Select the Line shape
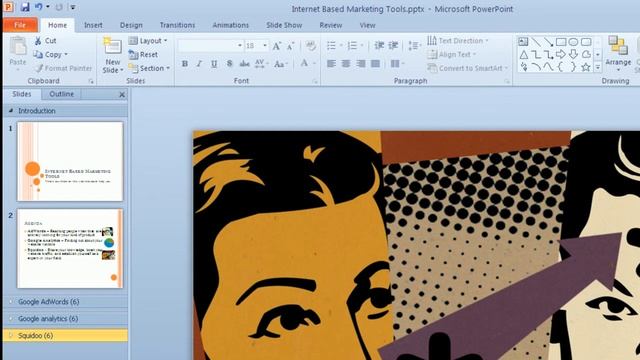Viewport: 640px width, 360px height. (x=536, y=42)
